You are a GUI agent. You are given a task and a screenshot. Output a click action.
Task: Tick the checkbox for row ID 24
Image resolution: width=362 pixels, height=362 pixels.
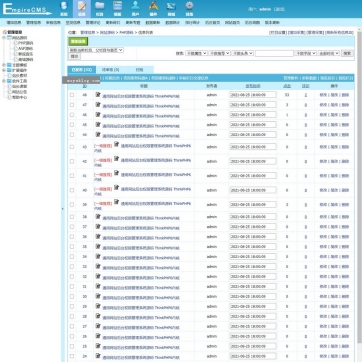[72, 356]
